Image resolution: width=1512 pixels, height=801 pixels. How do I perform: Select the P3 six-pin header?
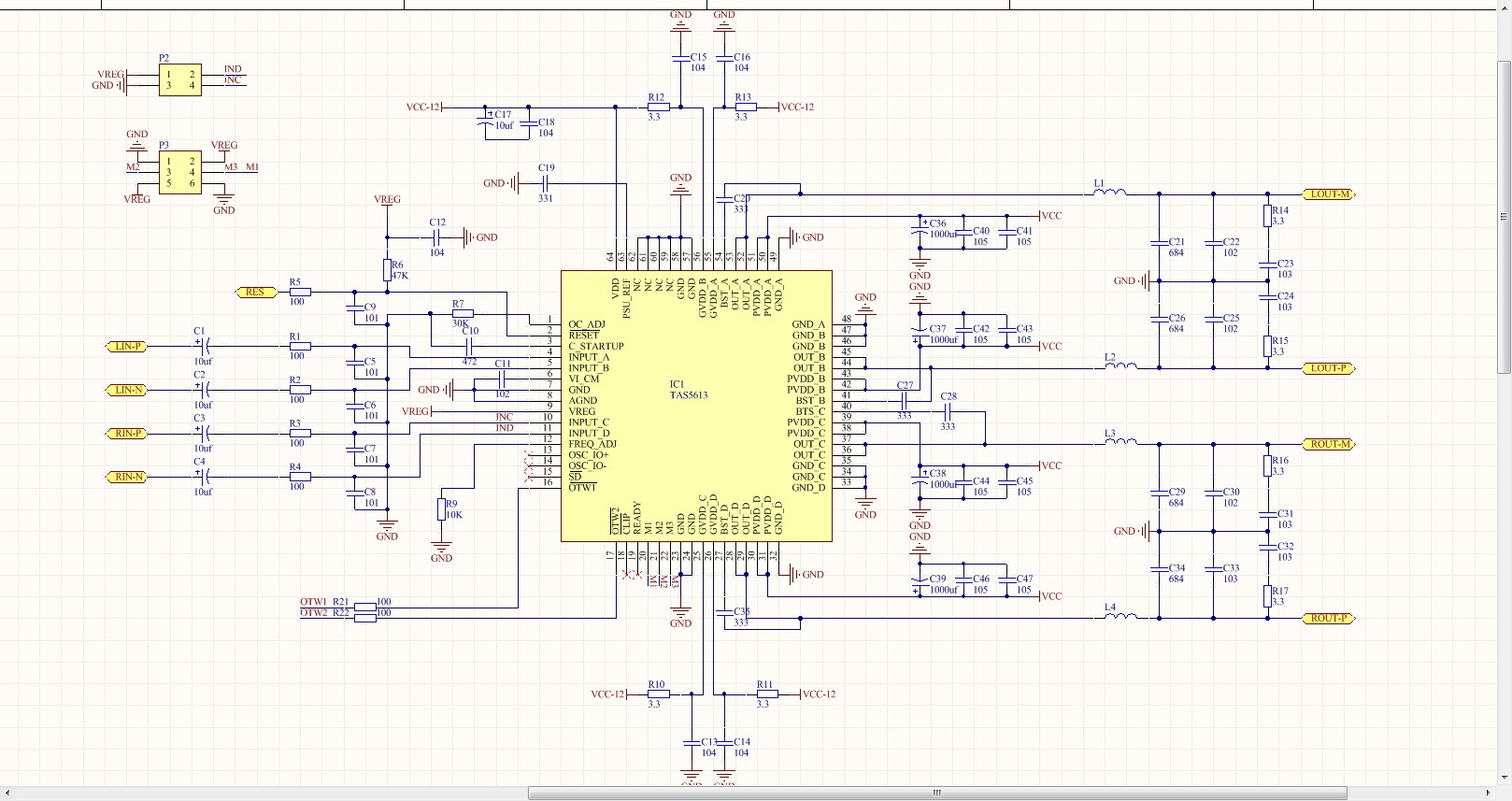tap(180, 172)
